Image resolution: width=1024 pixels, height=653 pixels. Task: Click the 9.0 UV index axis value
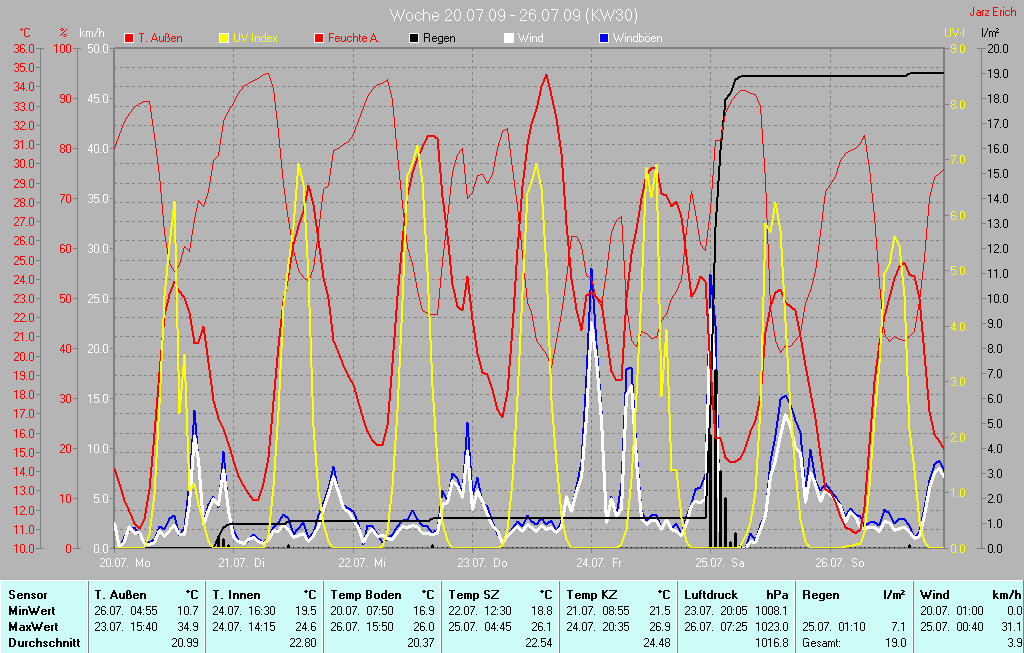[957, 49]
